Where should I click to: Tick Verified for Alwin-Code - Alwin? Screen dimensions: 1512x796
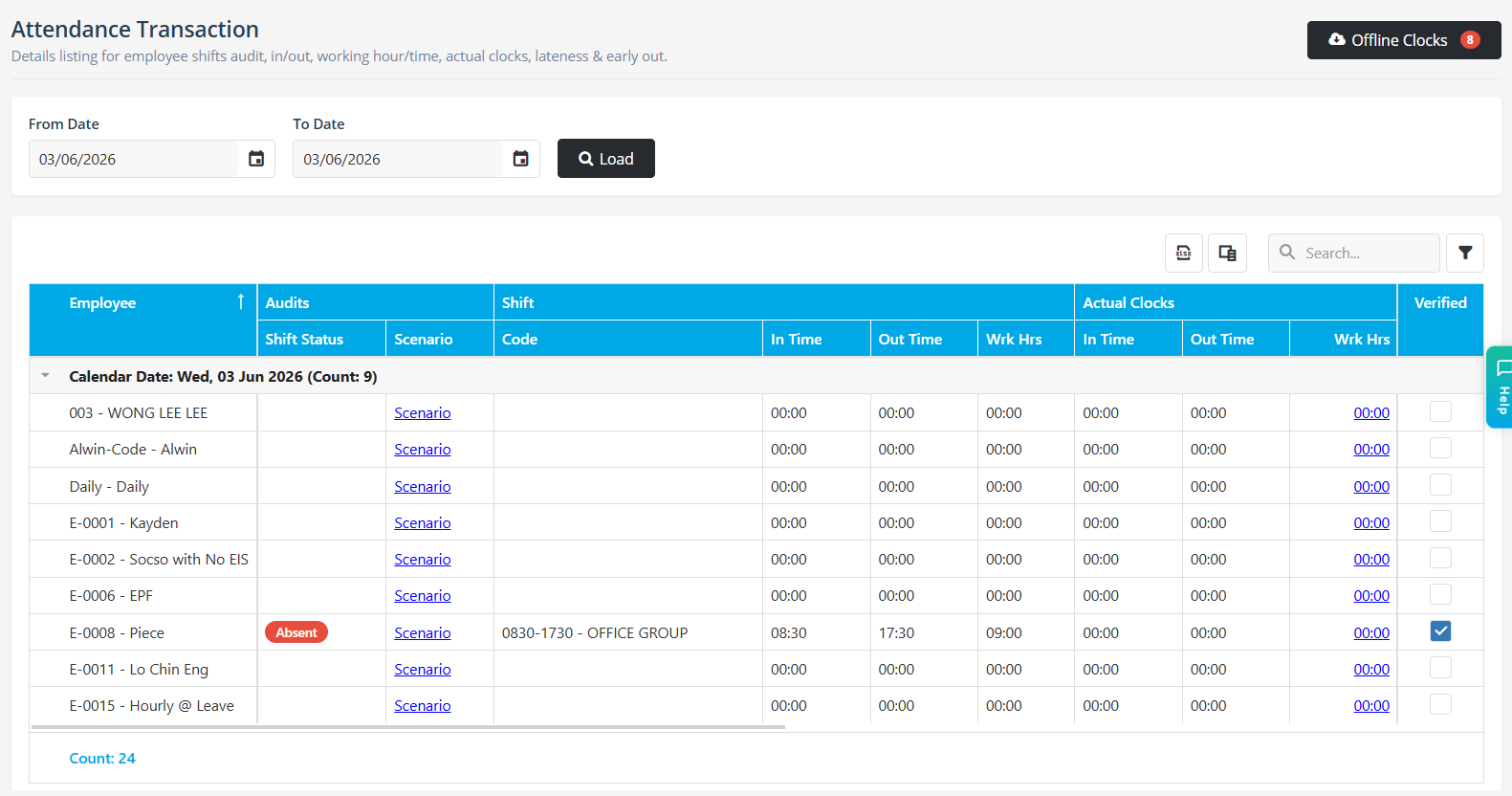coord(1440,448)
